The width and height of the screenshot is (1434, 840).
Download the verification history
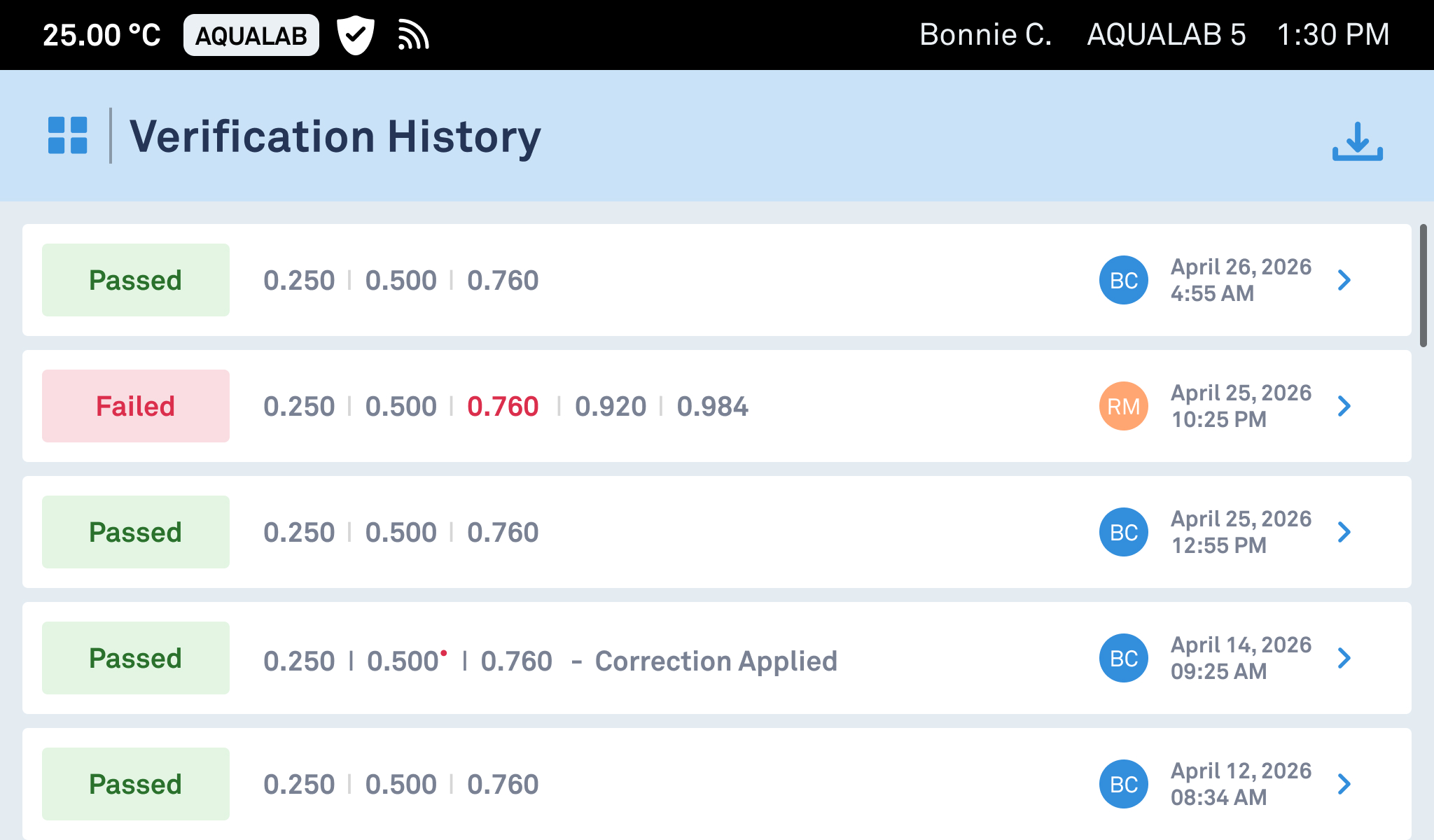pos(1357,141)
